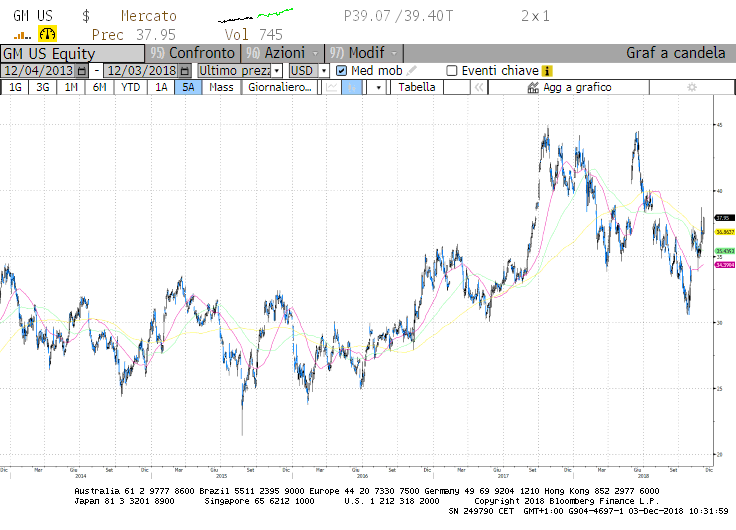
Task: Select the 3G time range tab
Action: pyautogui.click(x=43, y=87)
